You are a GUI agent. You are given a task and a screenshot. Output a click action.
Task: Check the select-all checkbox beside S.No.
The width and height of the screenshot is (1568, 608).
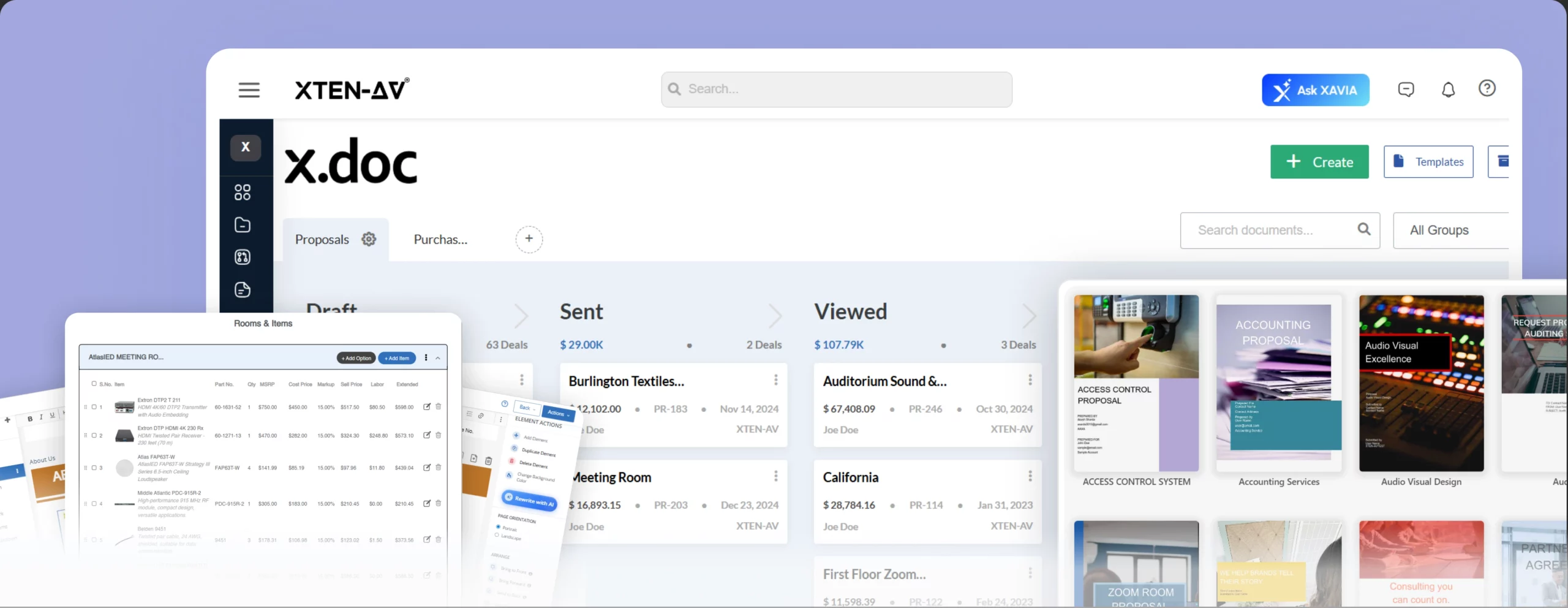94,384
